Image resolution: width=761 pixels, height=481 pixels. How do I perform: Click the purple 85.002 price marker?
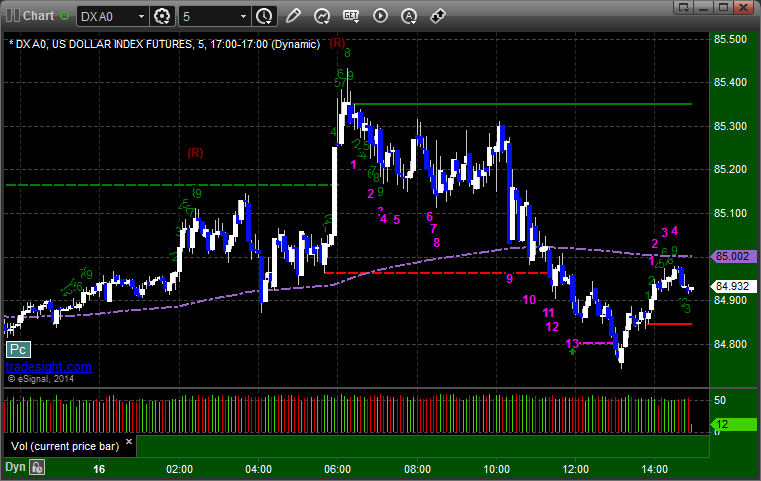pos(733,256)
